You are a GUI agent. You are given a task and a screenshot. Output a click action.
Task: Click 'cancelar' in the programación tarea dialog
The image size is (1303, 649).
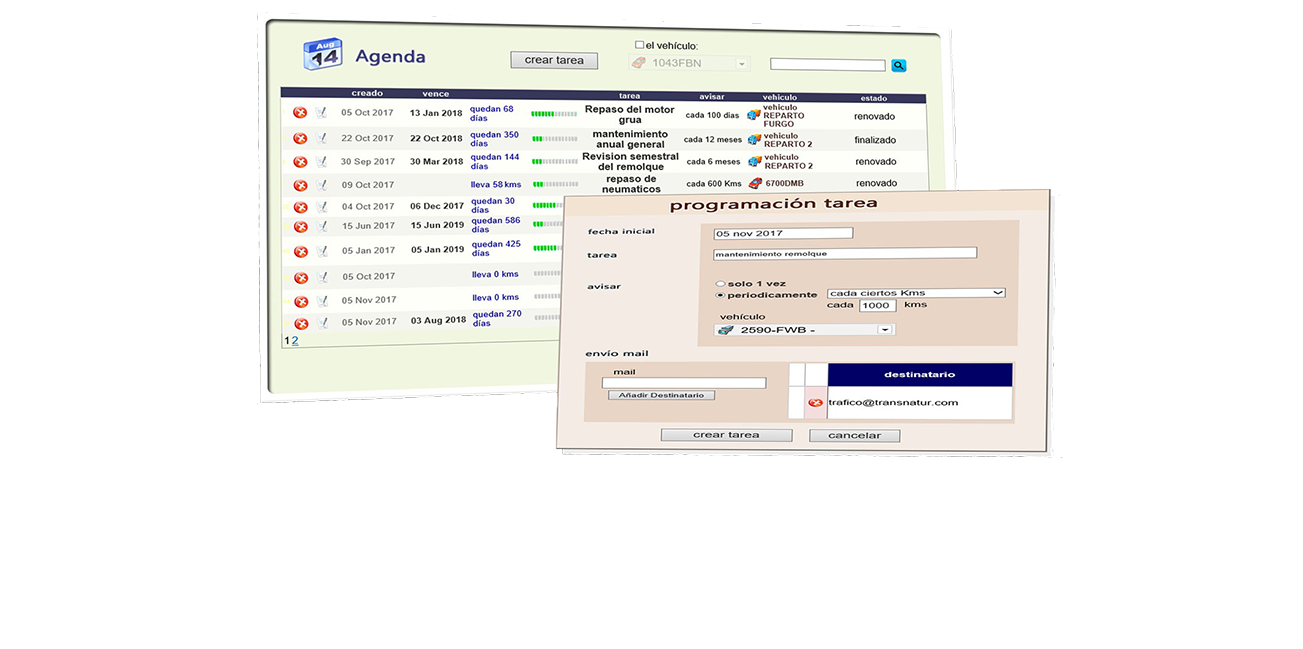coord(854,436)
